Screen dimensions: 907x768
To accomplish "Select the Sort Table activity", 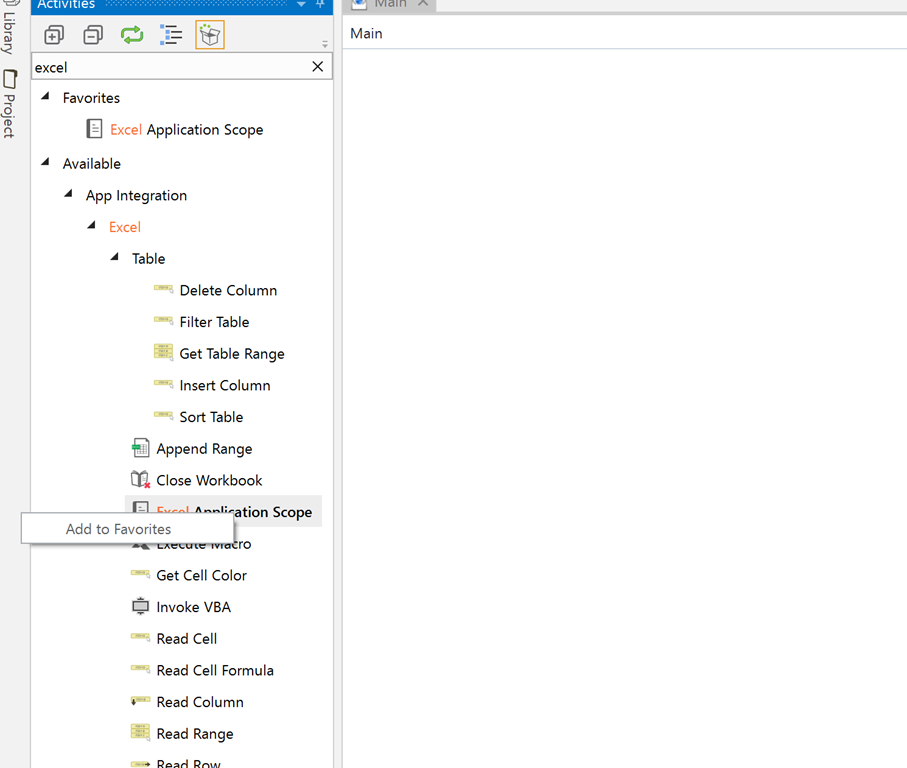I will click(x=198, y=417).
